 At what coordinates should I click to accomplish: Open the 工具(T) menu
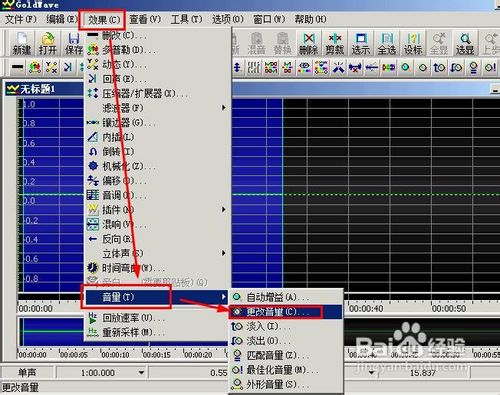(x=187, y=19)
